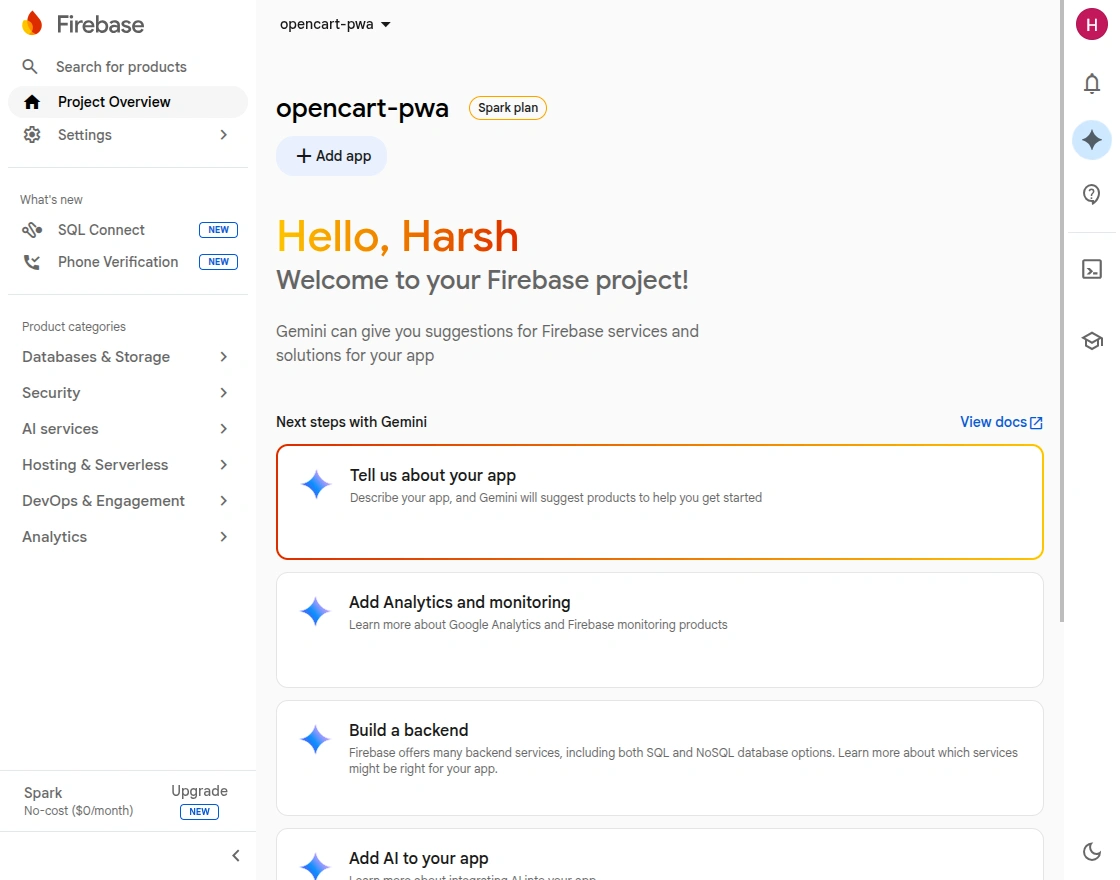Click the Next steps with Gemini heading
The height and width of the screenshot is (880, 1120).
click(x=351, y=422)
